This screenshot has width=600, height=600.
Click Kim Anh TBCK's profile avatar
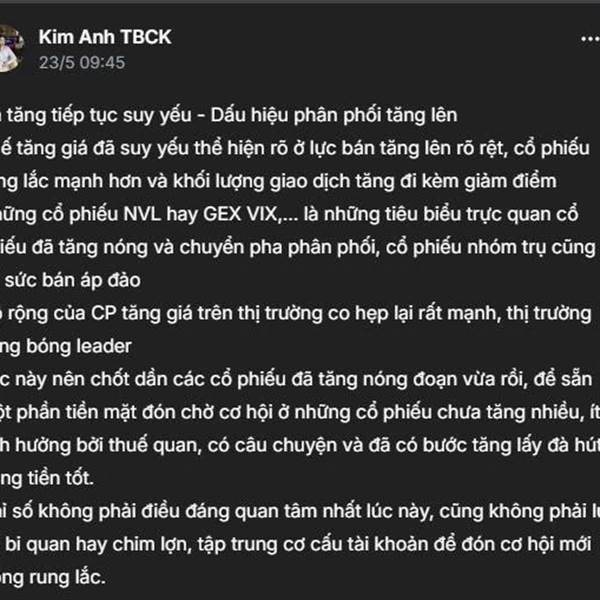[11, 48]
